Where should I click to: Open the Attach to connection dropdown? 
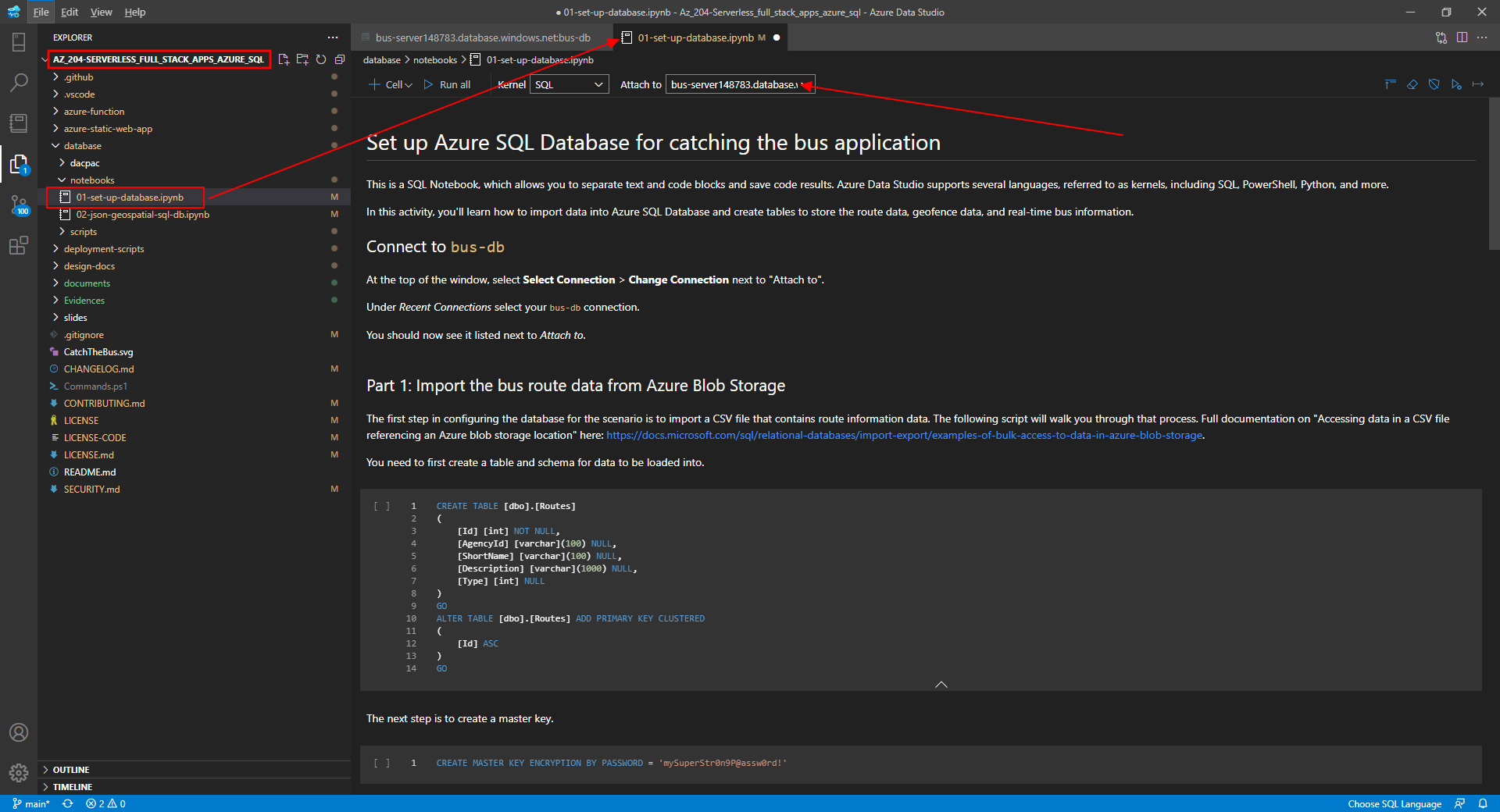click(740, 84)
